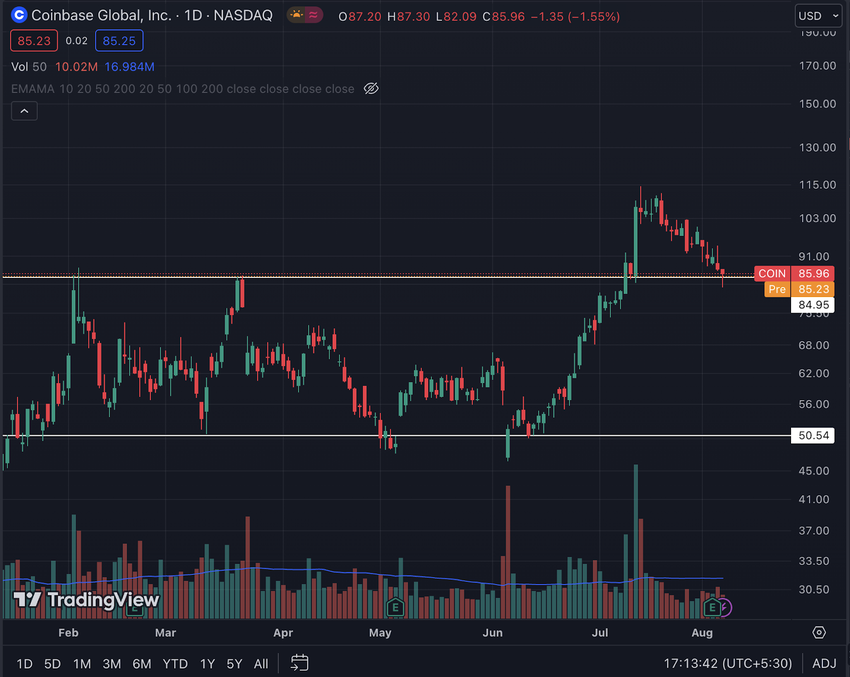Select the 84.95 horizontal line price label
Viewport: 850px width, 677px height.
click(x=813, y=305)
